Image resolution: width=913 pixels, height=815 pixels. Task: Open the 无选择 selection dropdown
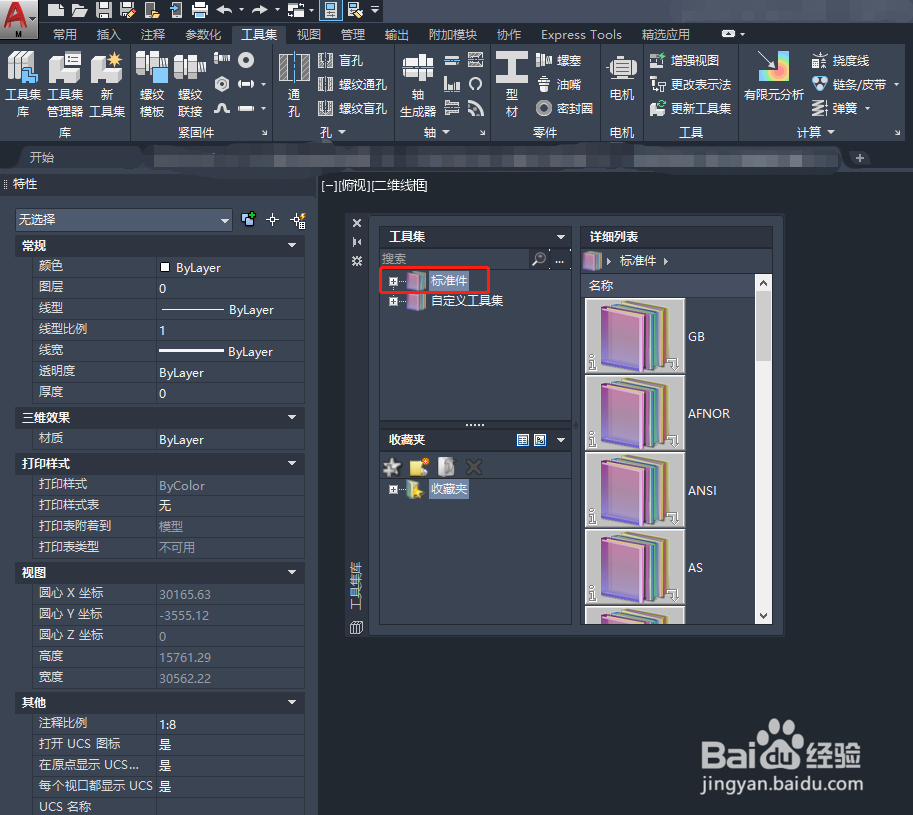point(124,220)
